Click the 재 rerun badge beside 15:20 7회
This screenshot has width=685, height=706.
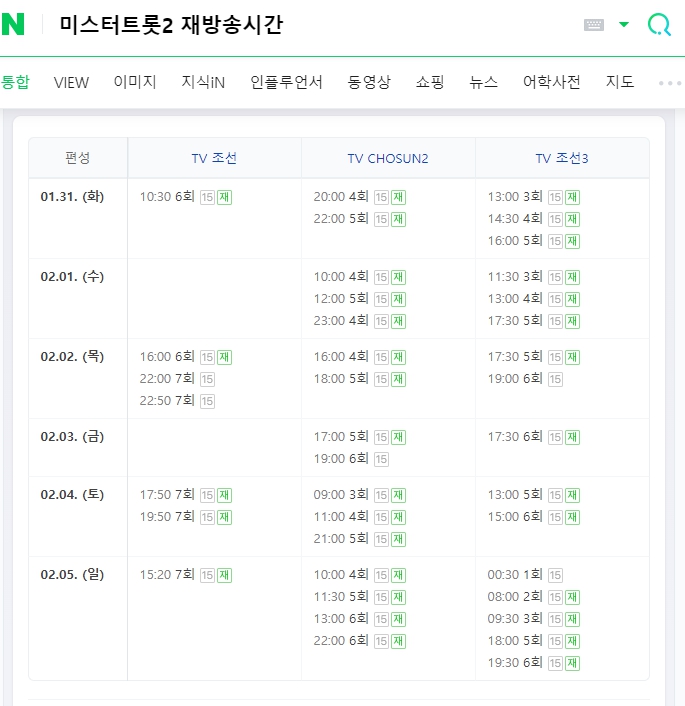point(224,575)
